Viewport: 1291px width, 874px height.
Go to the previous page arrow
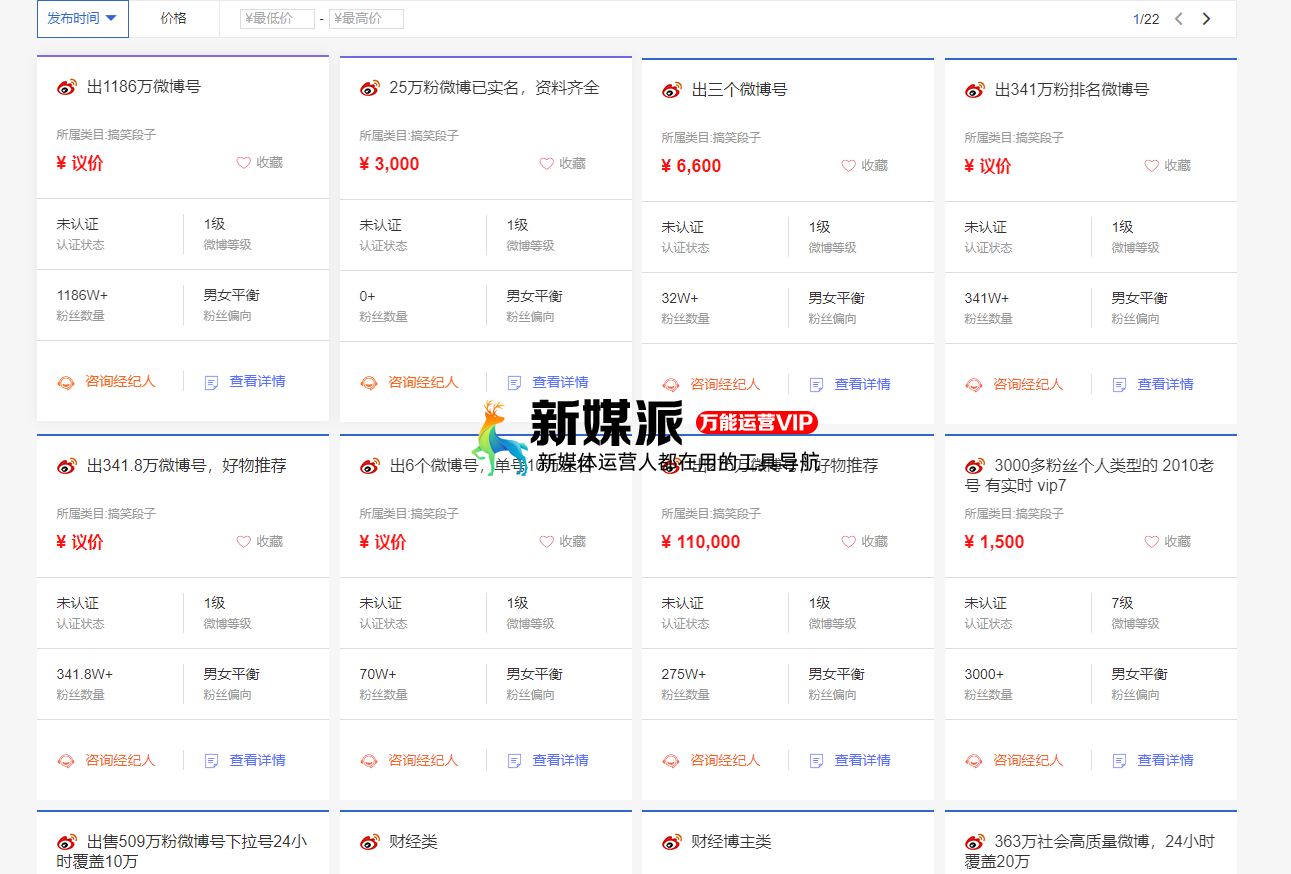1179,19
